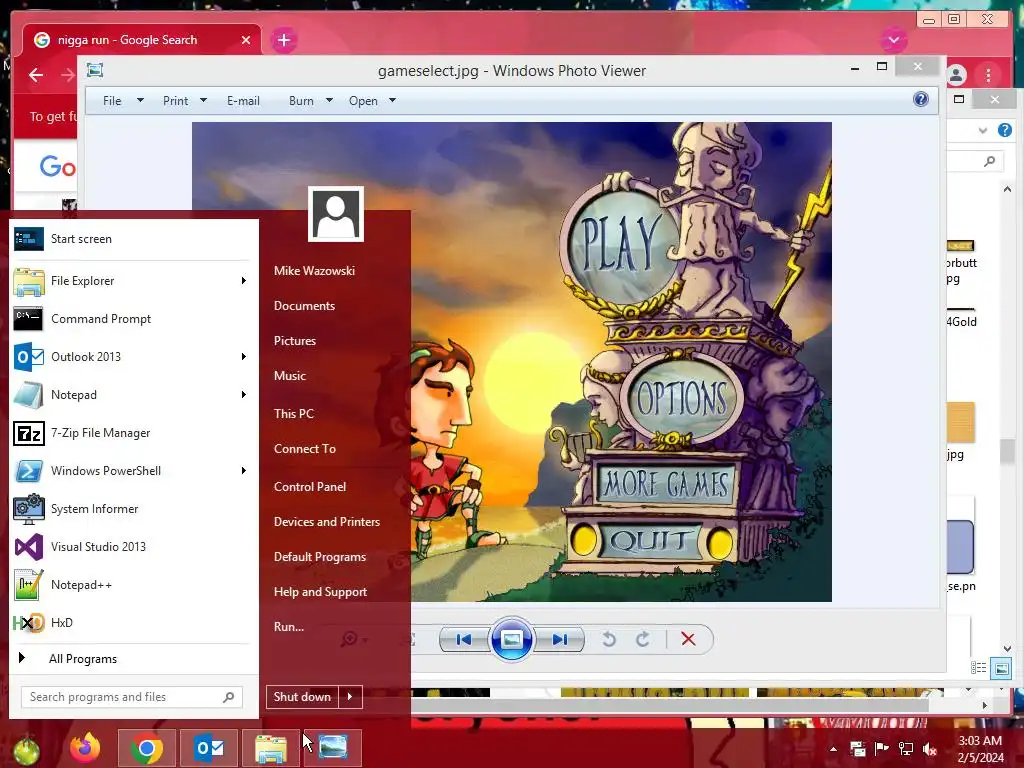Image resolution: width=1024 pixels, height=768 pixels.
Task: Click Photo Viewer taskbar button
Action: click(x=332, y=748)
